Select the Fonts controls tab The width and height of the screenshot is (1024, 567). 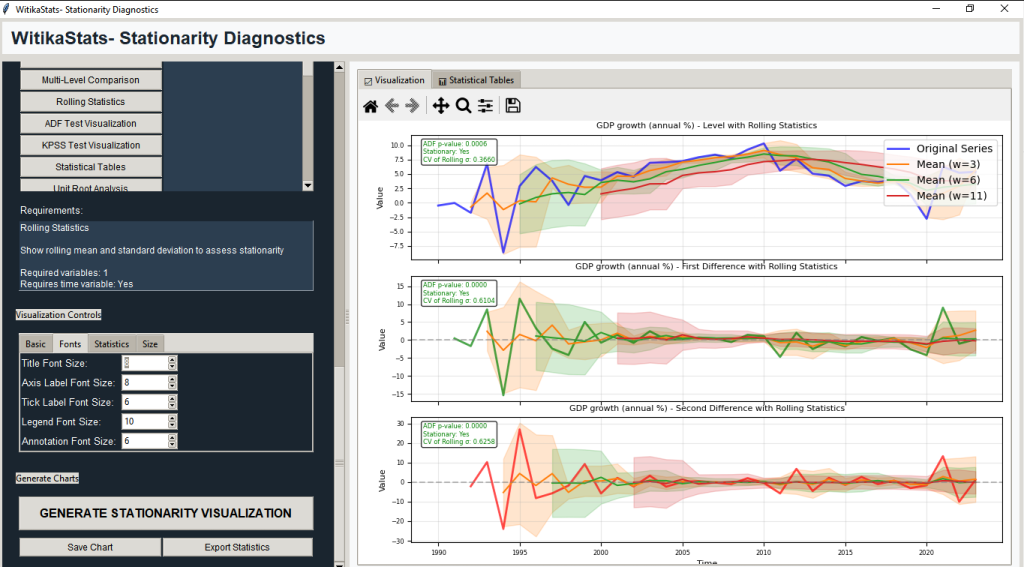[x=70, y=344]
